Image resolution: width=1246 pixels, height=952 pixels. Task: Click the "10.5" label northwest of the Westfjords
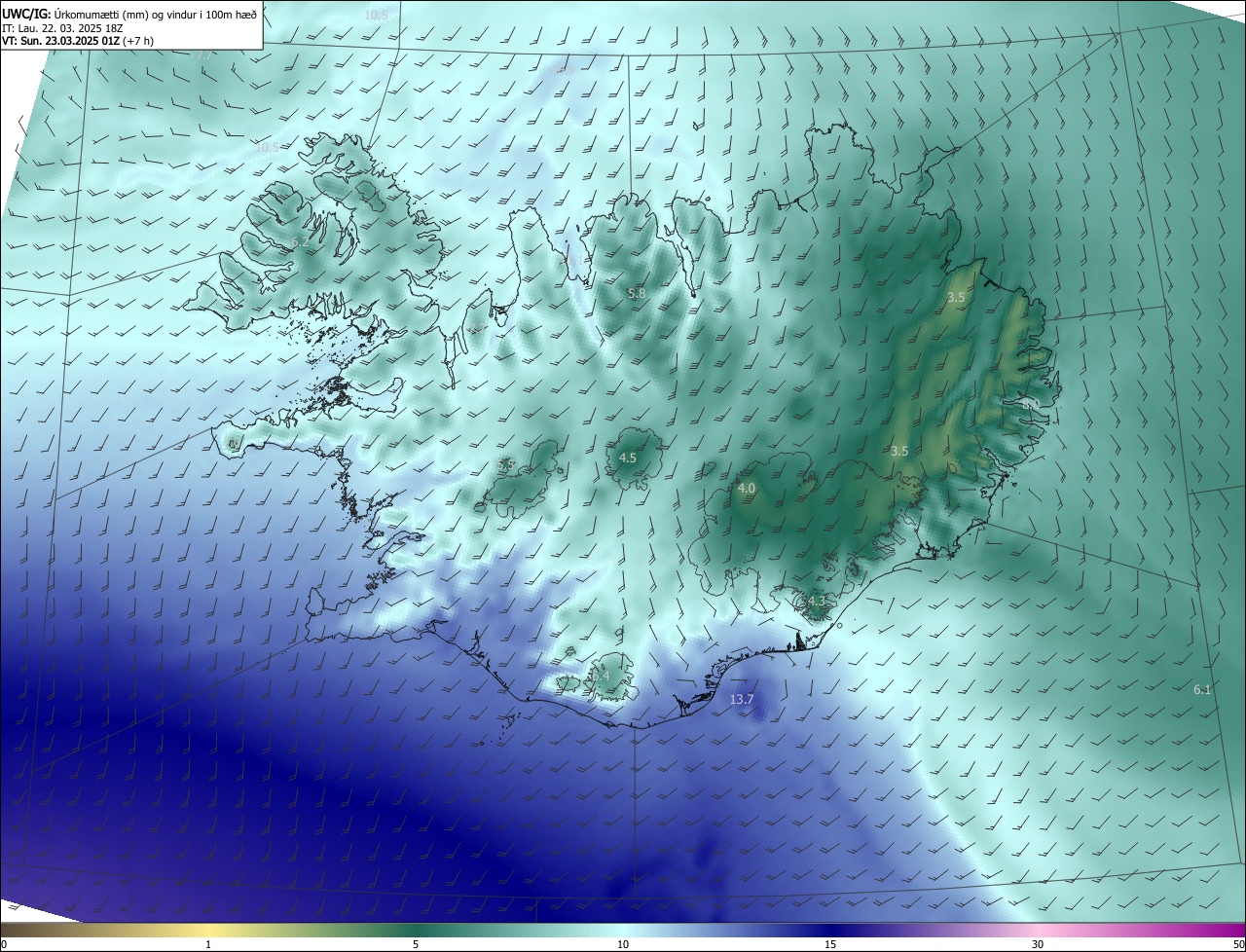(x=267, y=148)
